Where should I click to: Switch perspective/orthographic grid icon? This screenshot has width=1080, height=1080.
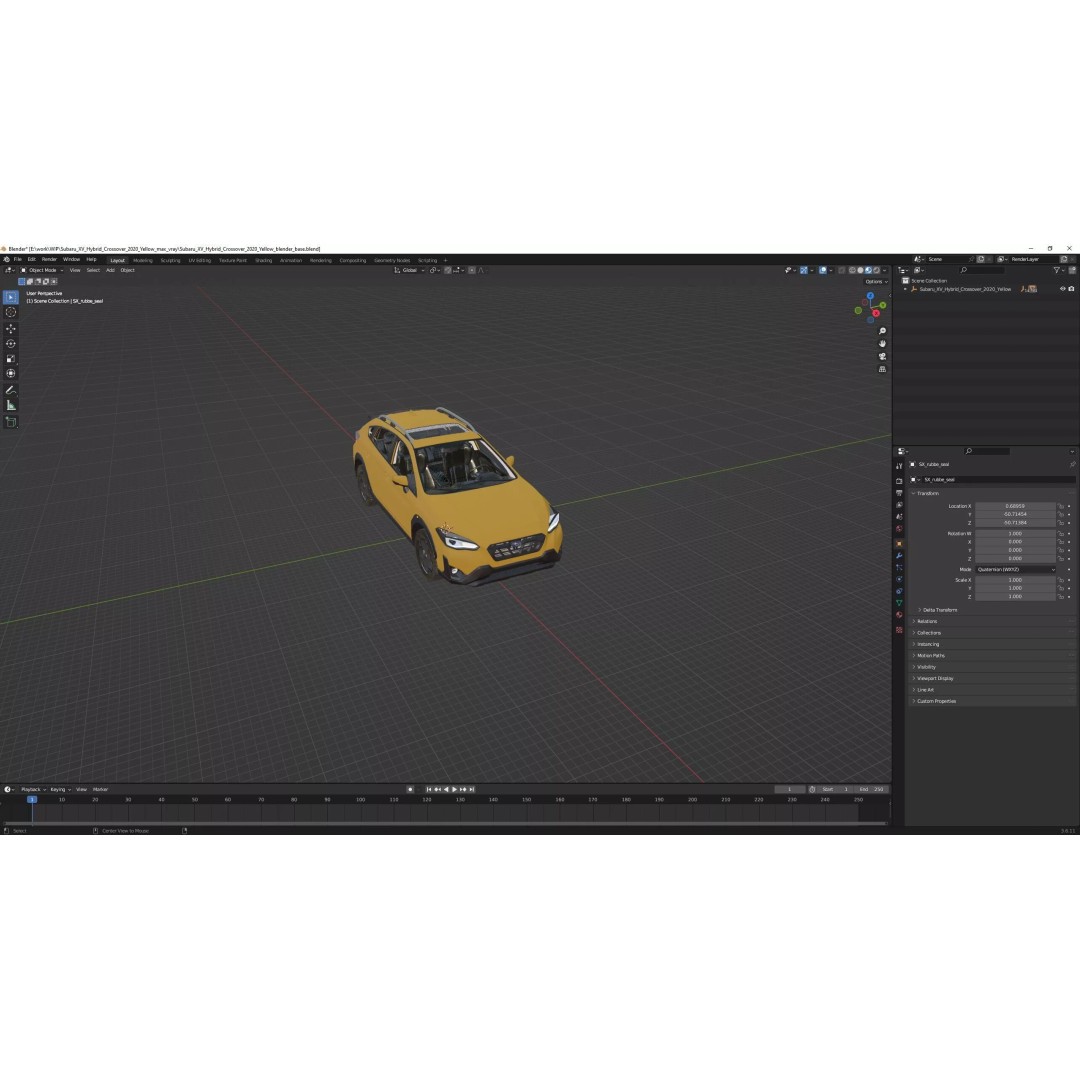pyautogui.click(x=882, y=369)
